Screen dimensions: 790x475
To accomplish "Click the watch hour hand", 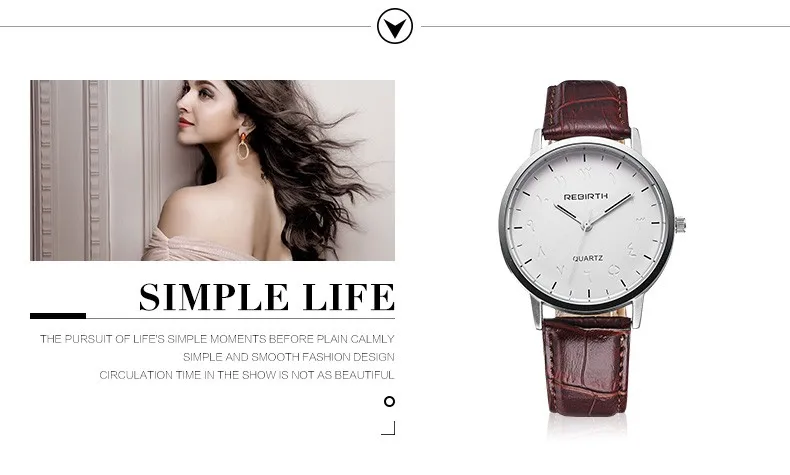I will (x=570, y=216).
